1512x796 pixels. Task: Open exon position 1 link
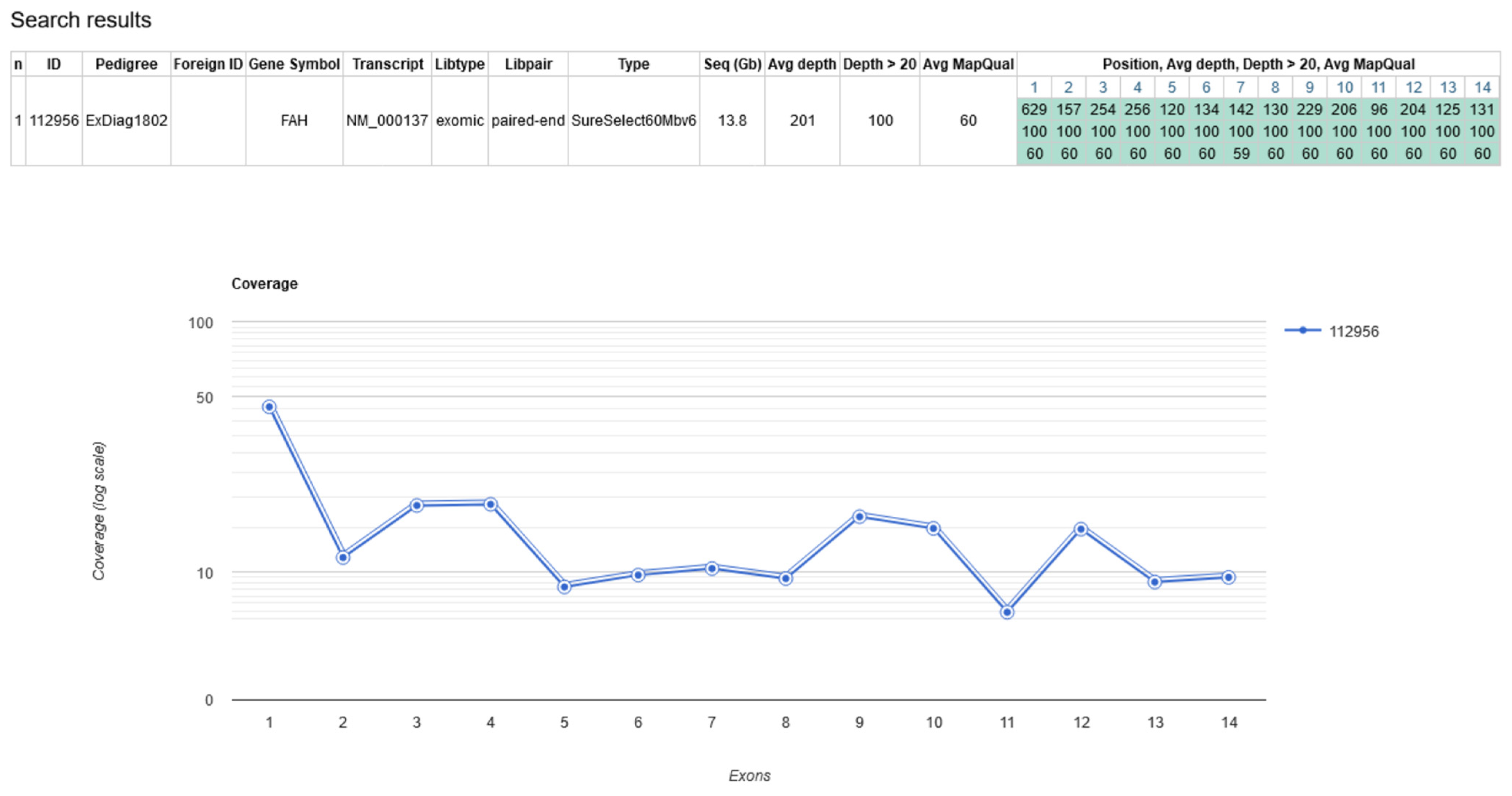1034,87
